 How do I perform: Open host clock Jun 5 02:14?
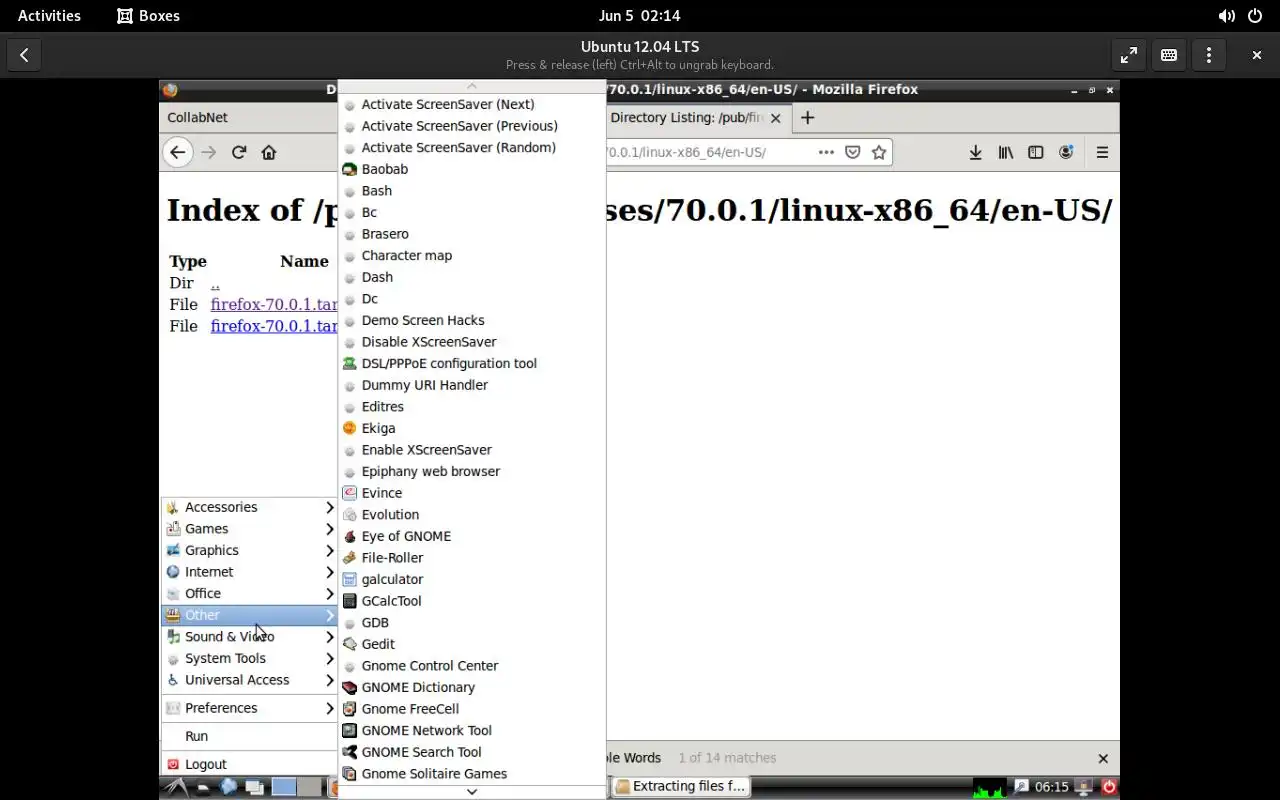(x=639, y=16)
